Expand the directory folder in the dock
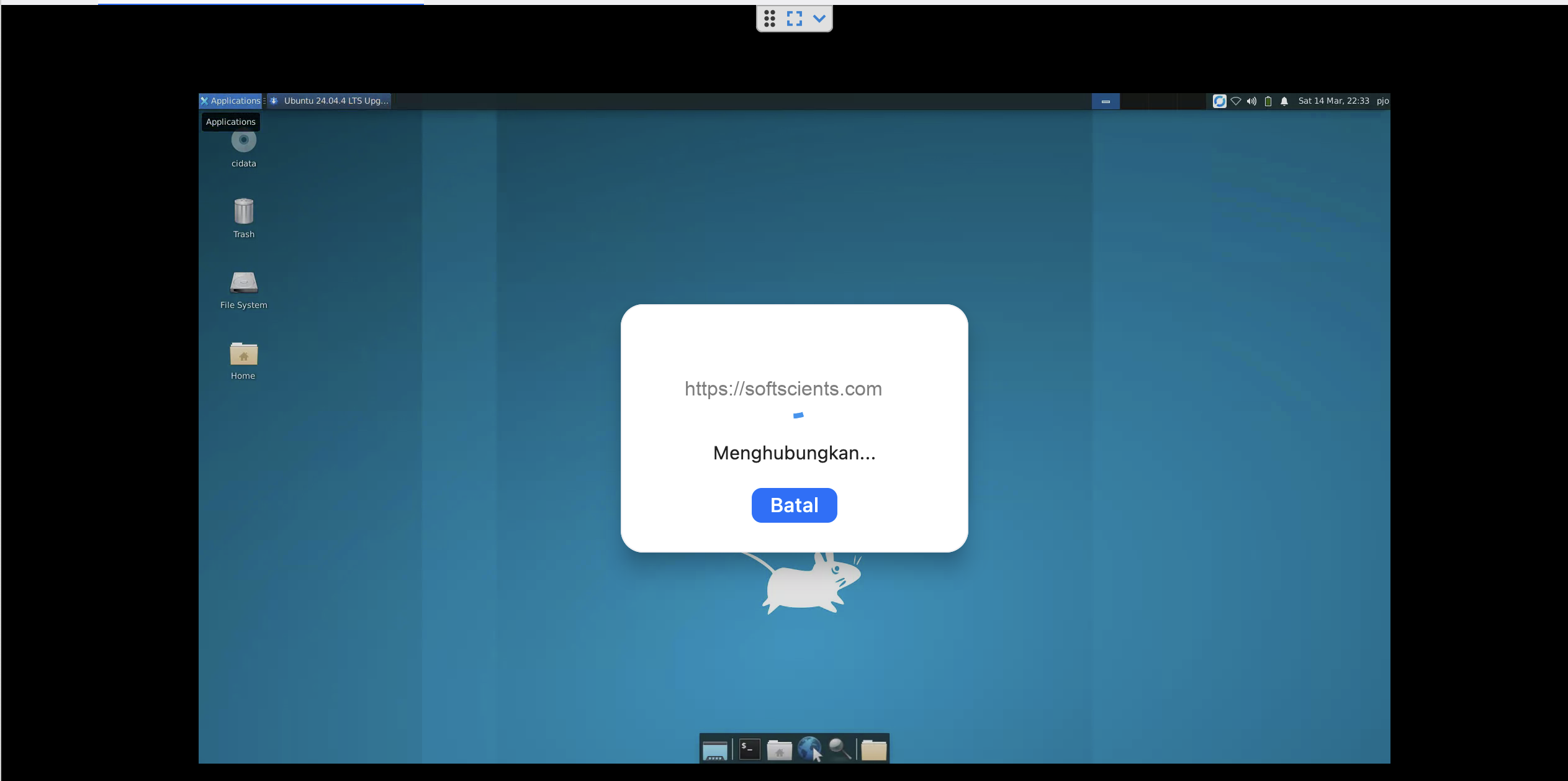Image resolution: width=1568 pixels, height=781 pixels. click(873, 750)
